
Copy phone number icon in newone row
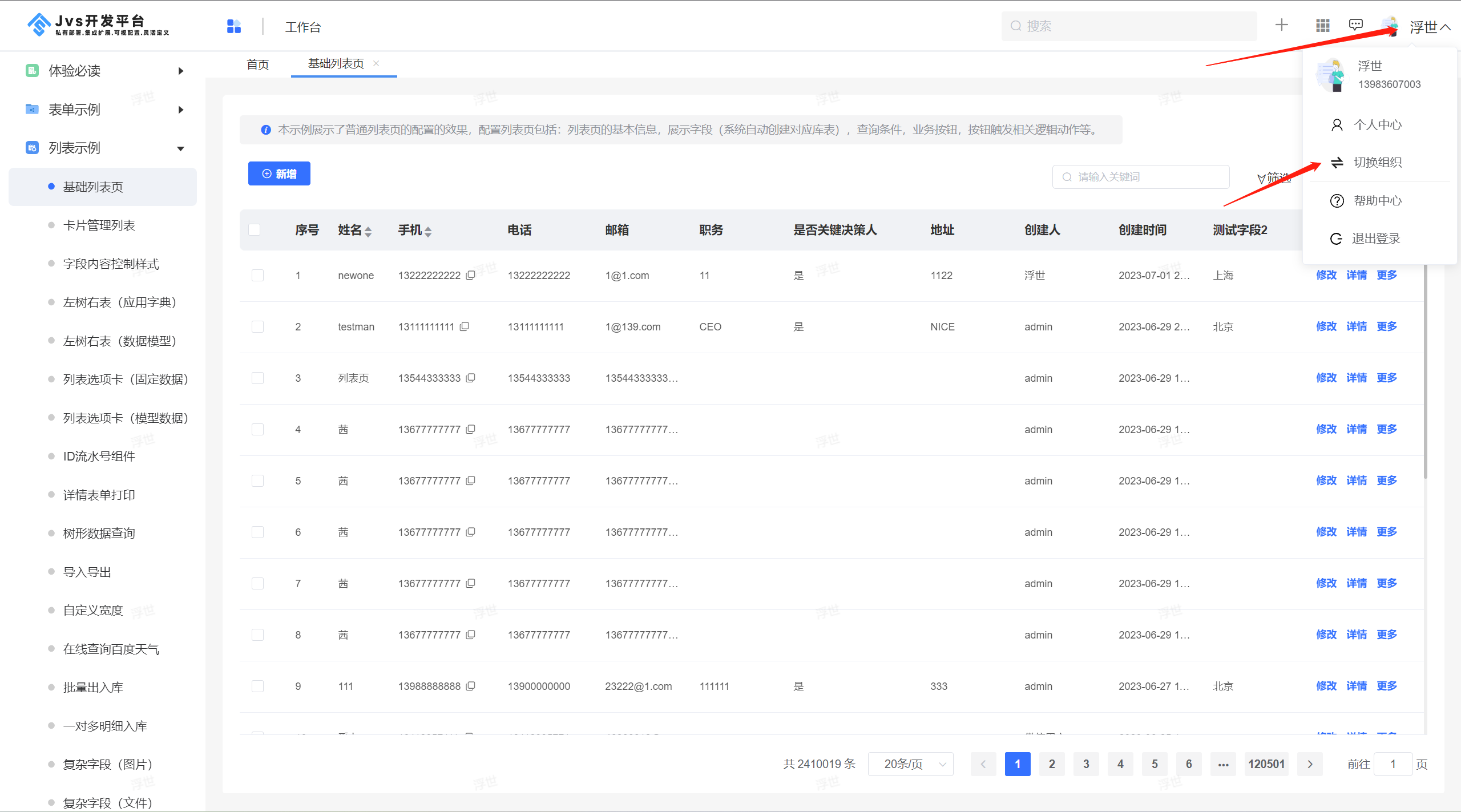471,275
